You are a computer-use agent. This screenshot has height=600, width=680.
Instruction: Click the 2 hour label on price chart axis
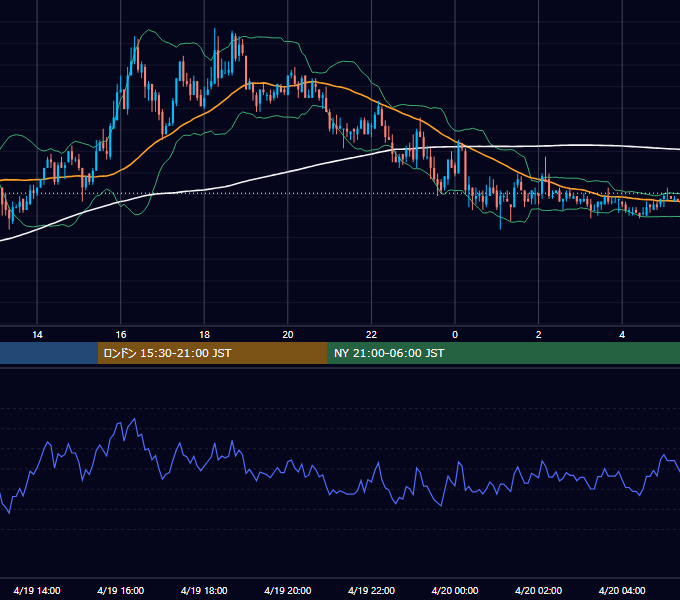point(539,335)
